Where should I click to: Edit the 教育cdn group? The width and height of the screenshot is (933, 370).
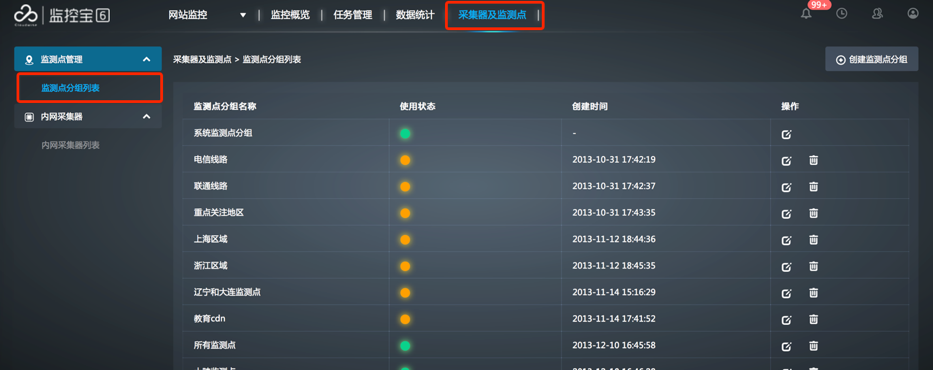pos(787,319)
